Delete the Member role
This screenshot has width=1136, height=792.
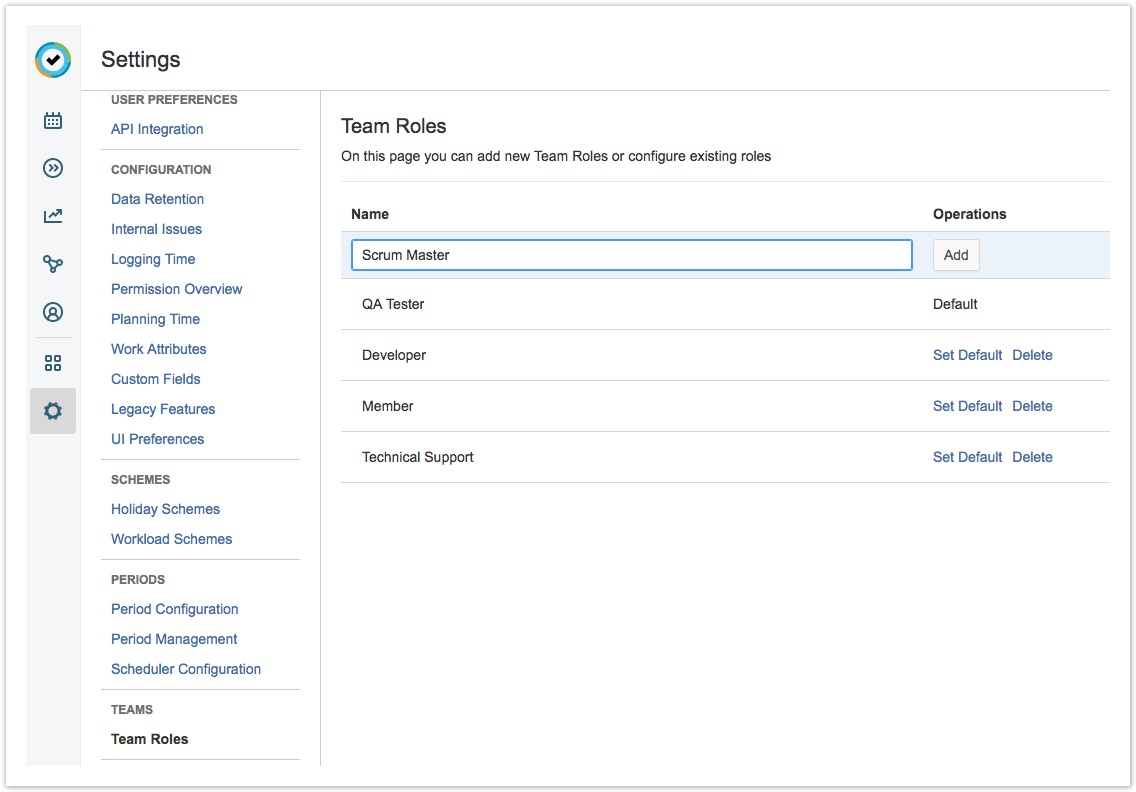point(1032,406)
